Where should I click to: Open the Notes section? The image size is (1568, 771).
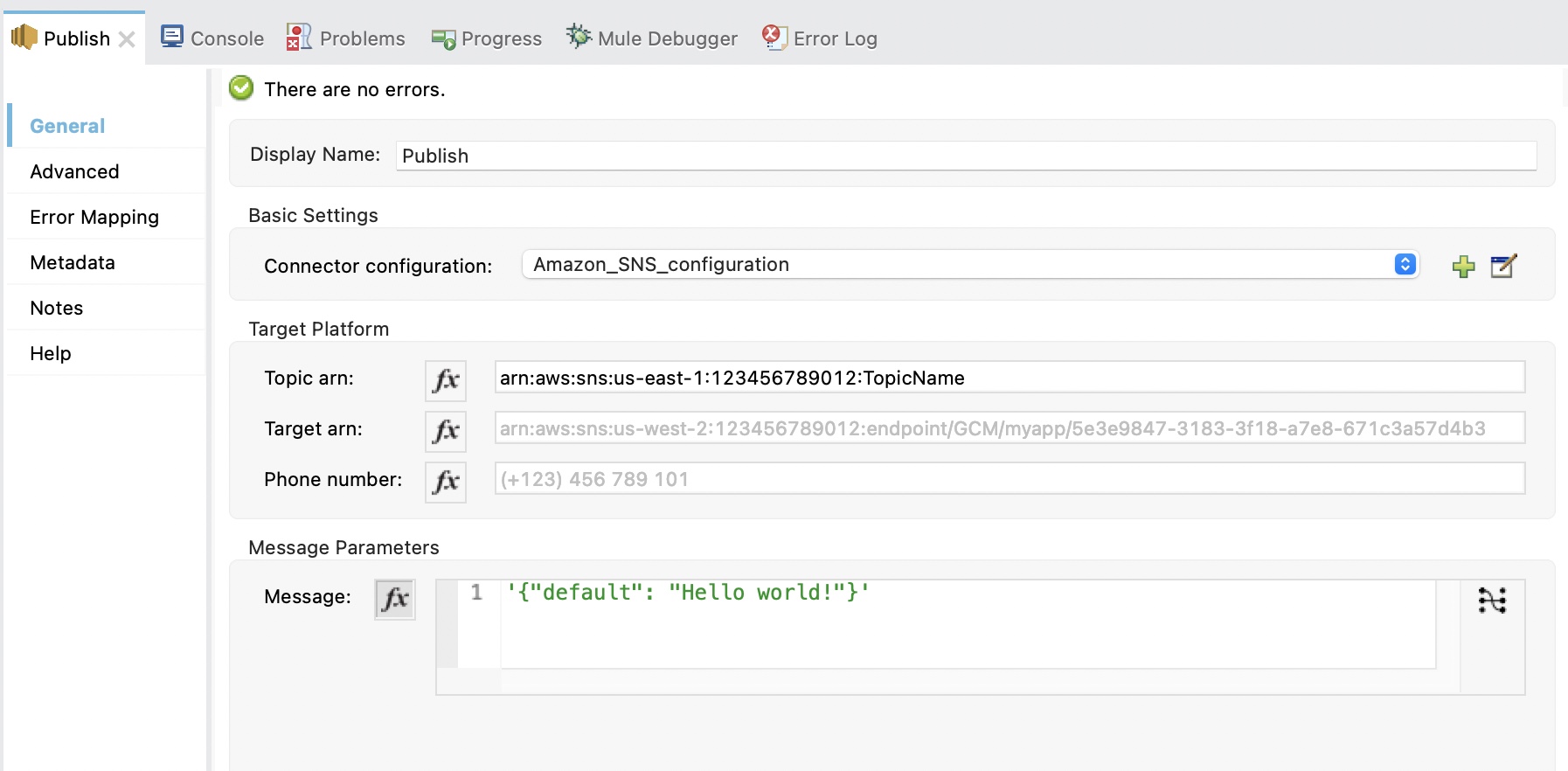pyautogui.click(x=57, y=308)
